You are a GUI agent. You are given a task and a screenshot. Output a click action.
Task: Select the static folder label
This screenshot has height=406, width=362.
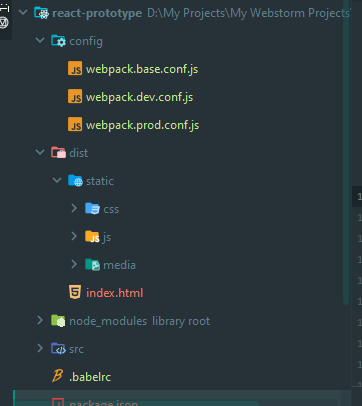click(x=100, y=181)
